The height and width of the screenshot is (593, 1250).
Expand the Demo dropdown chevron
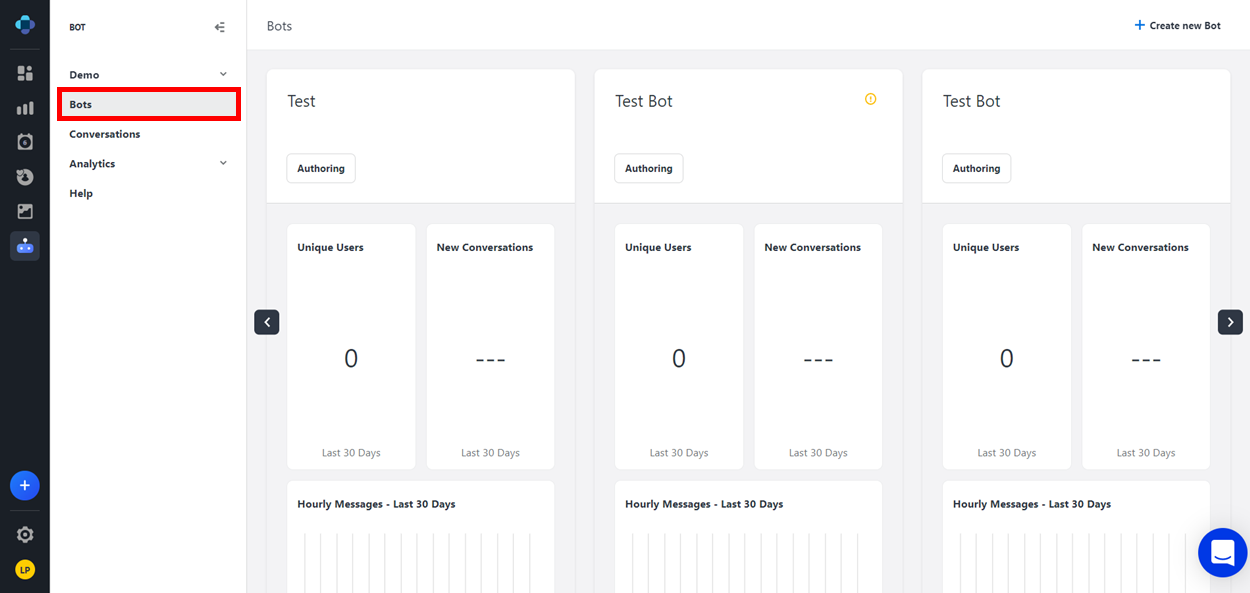(x=223, y=74)
